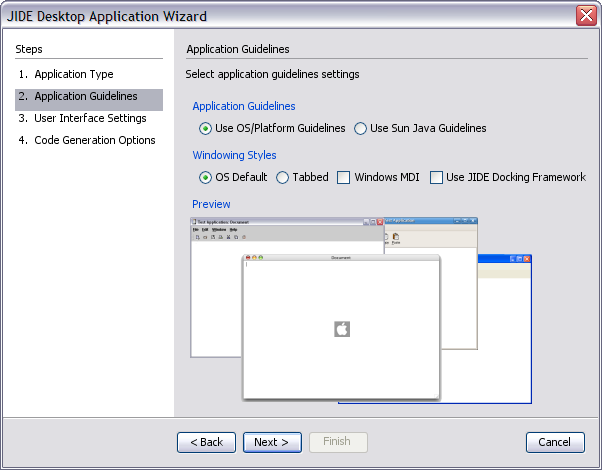The width and height of the screenshot is (602, 470).
Task: Open step 4 Code Generation Options
Action: pos(89,140)
